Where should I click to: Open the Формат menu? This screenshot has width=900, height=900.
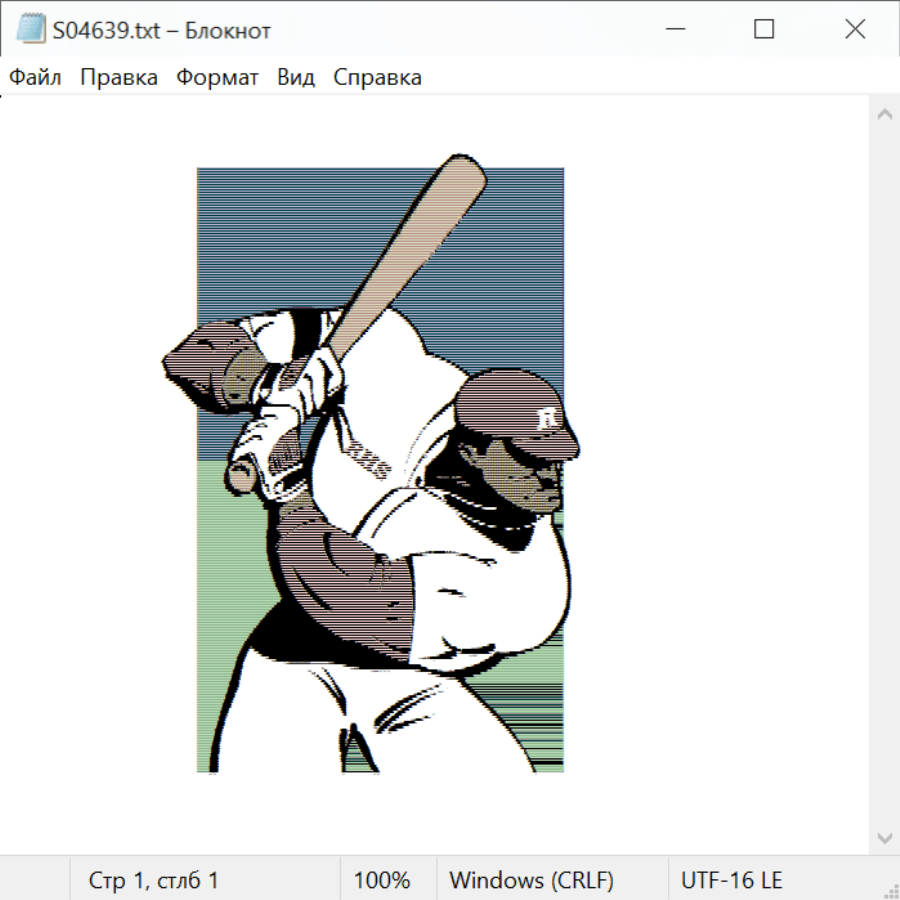click(x=217, y=78)
